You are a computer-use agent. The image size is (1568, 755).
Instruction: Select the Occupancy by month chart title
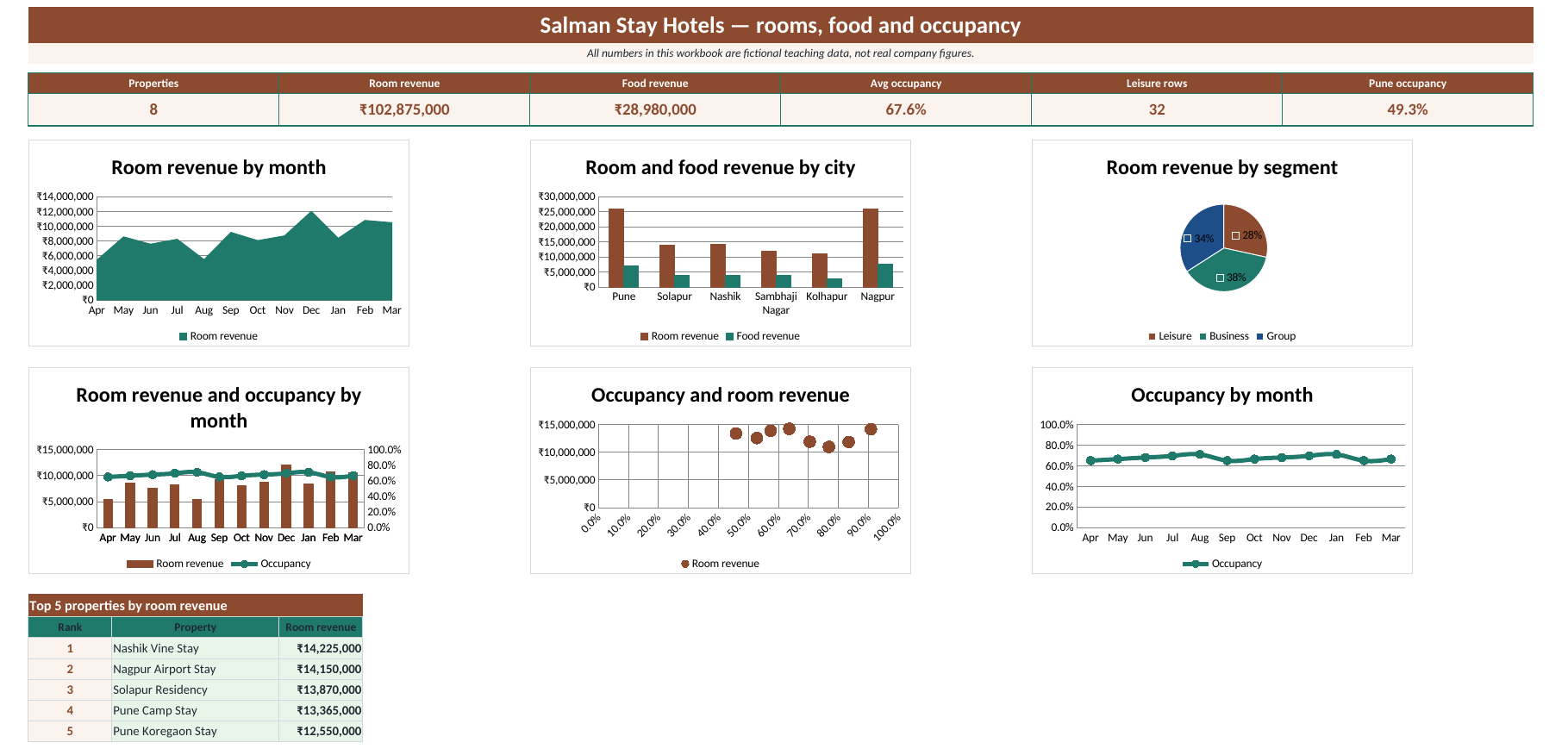1222,395
